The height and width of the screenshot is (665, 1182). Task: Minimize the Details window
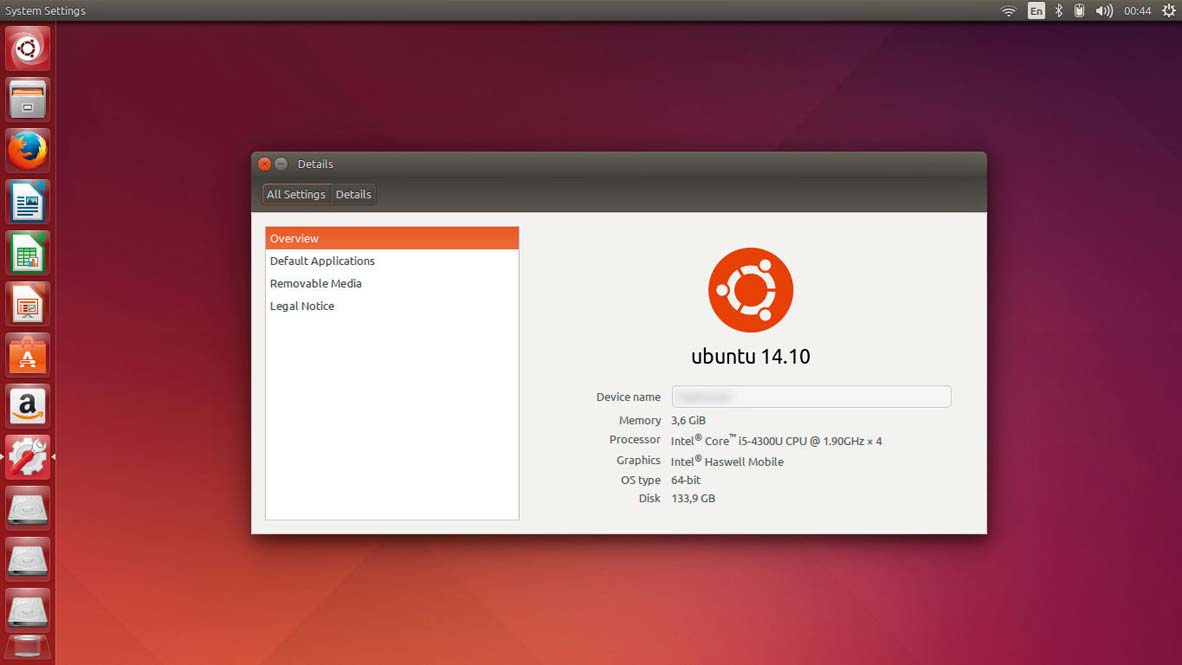point(281,164)
